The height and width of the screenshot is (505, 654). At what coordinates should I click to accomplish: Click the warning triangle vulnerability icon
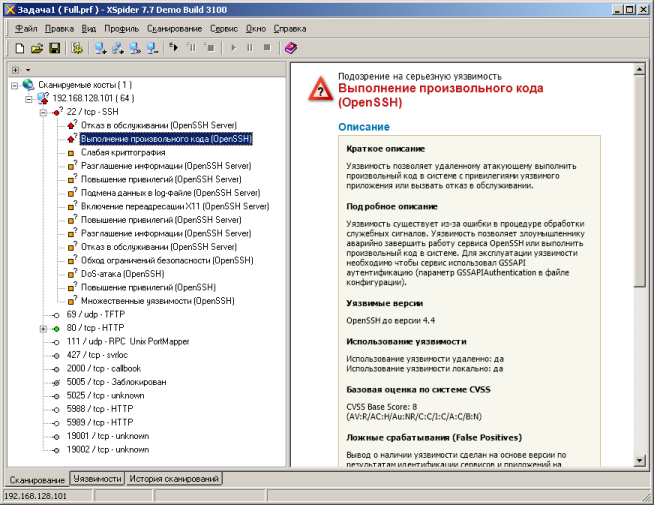click(320, 89)
